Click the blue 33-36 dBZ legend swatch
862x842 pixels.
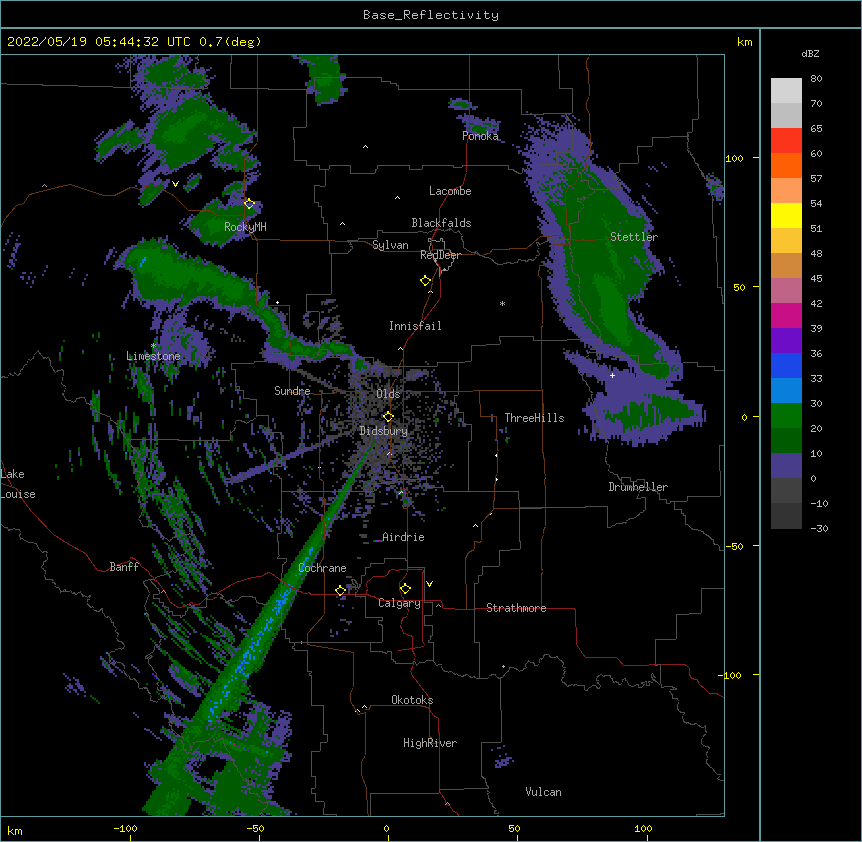tap(786, 365)
